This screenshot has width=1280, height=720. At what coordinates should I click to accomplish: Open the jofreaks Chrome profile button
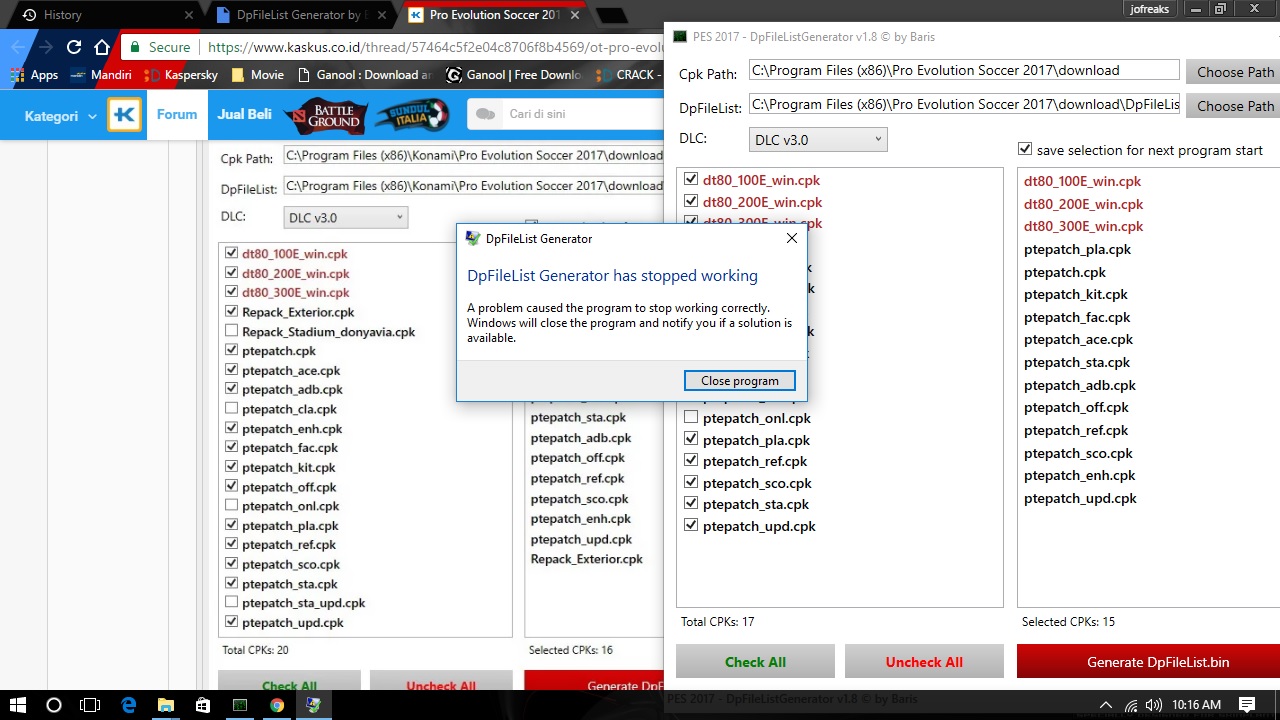1150,9
